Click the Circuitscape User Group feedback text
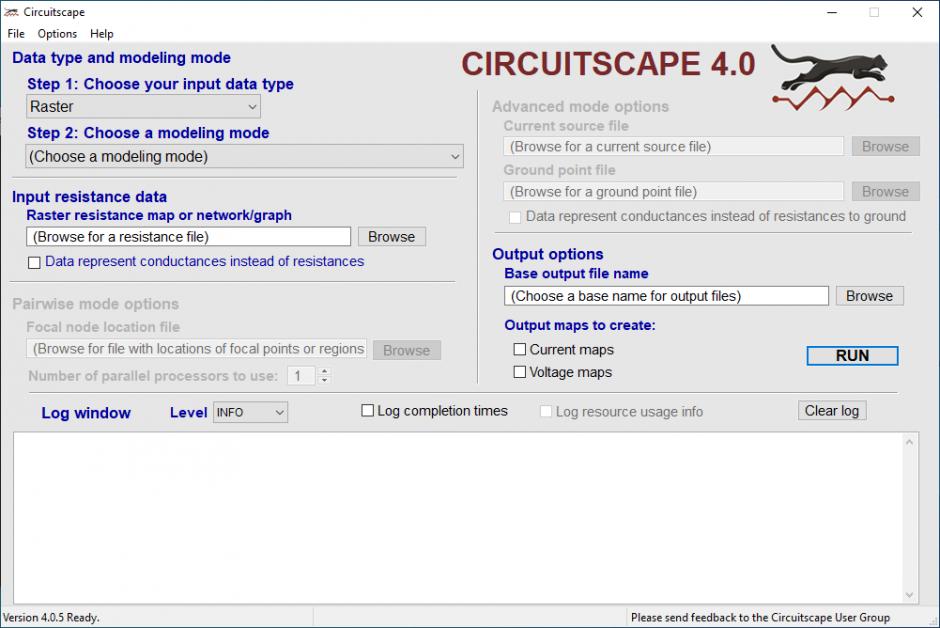This screenshot has height=628, width=940. pyautogui.click(x=760, y=618)
